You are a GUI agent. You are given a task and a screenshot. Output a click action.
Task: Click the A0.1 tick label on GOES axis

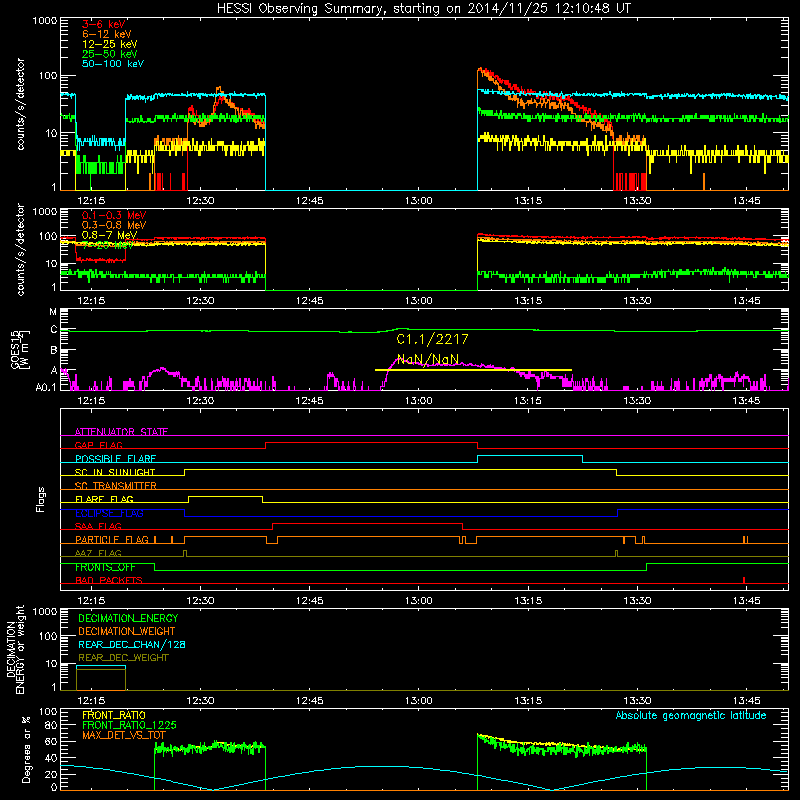click(x=46, y=388)
